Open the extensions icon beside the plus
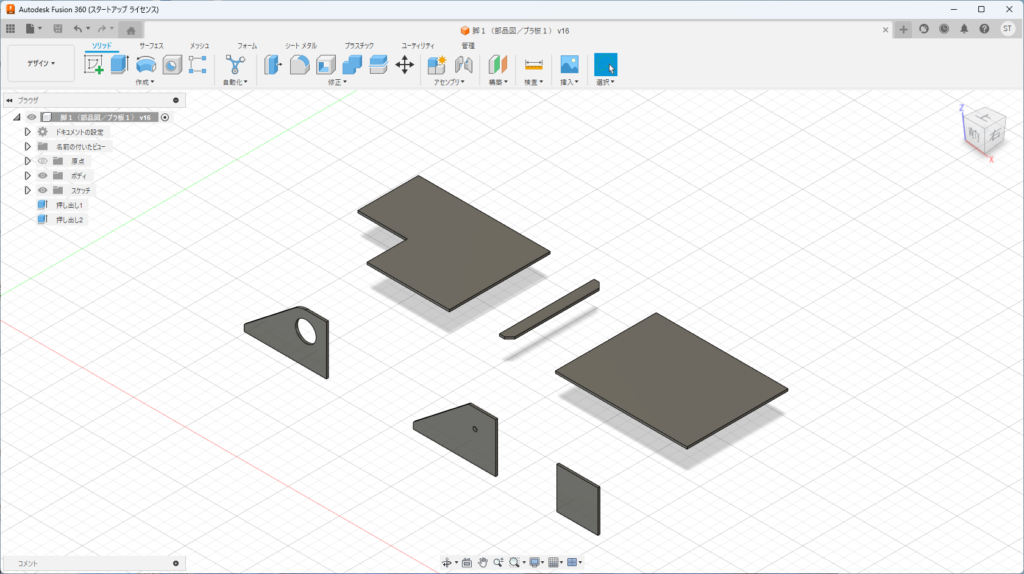Screen dimensions: 1024x574 click(923, 29)
